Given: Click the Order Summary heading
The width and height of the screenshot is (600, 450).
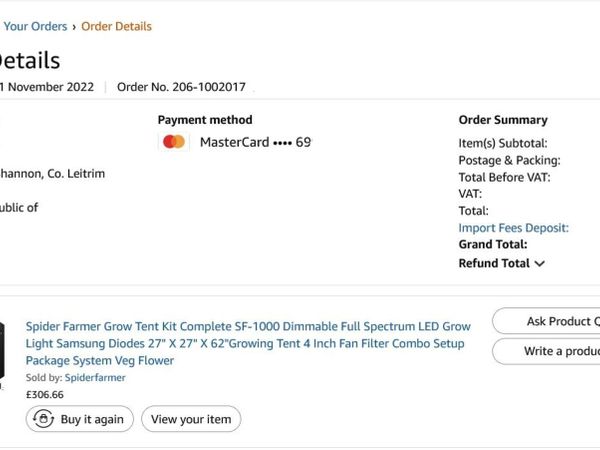Looking at the screenshot, I should (503, 120).
